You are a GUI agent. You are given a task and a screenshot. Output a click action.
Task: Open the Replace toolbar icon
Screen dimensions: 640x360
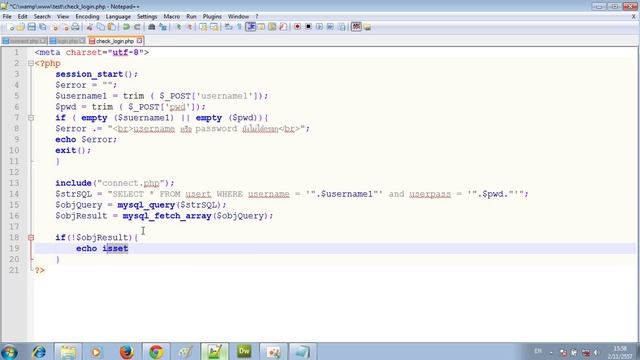click(x=163, y=27)
